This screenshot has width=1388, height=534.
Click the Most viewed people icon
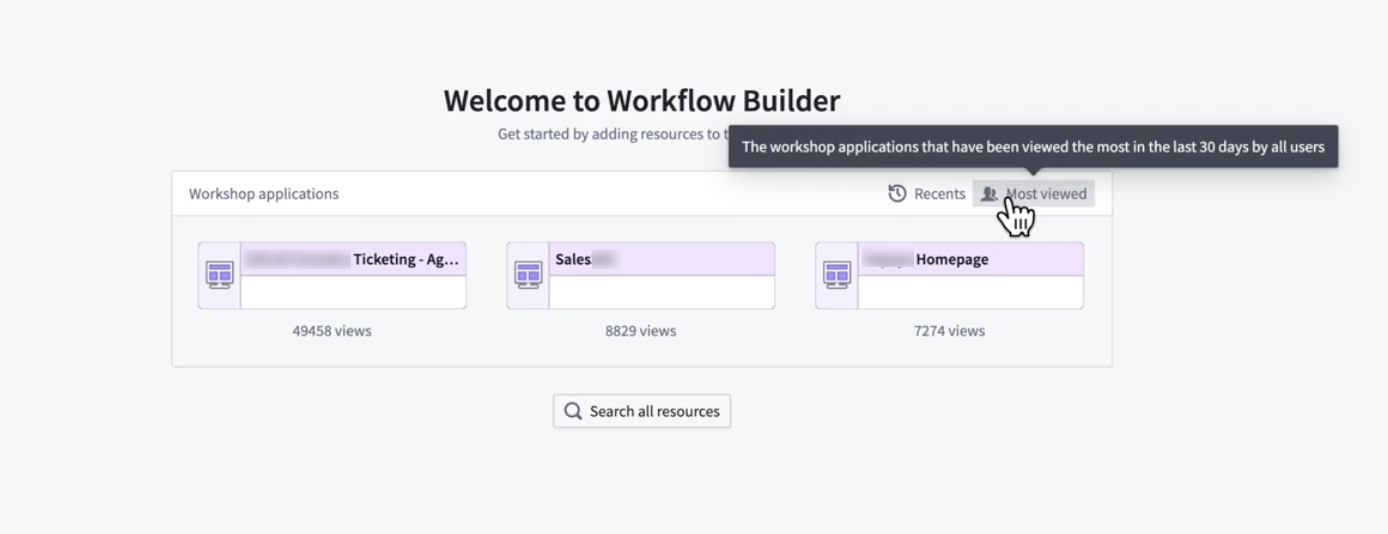(x=989, y=194)
